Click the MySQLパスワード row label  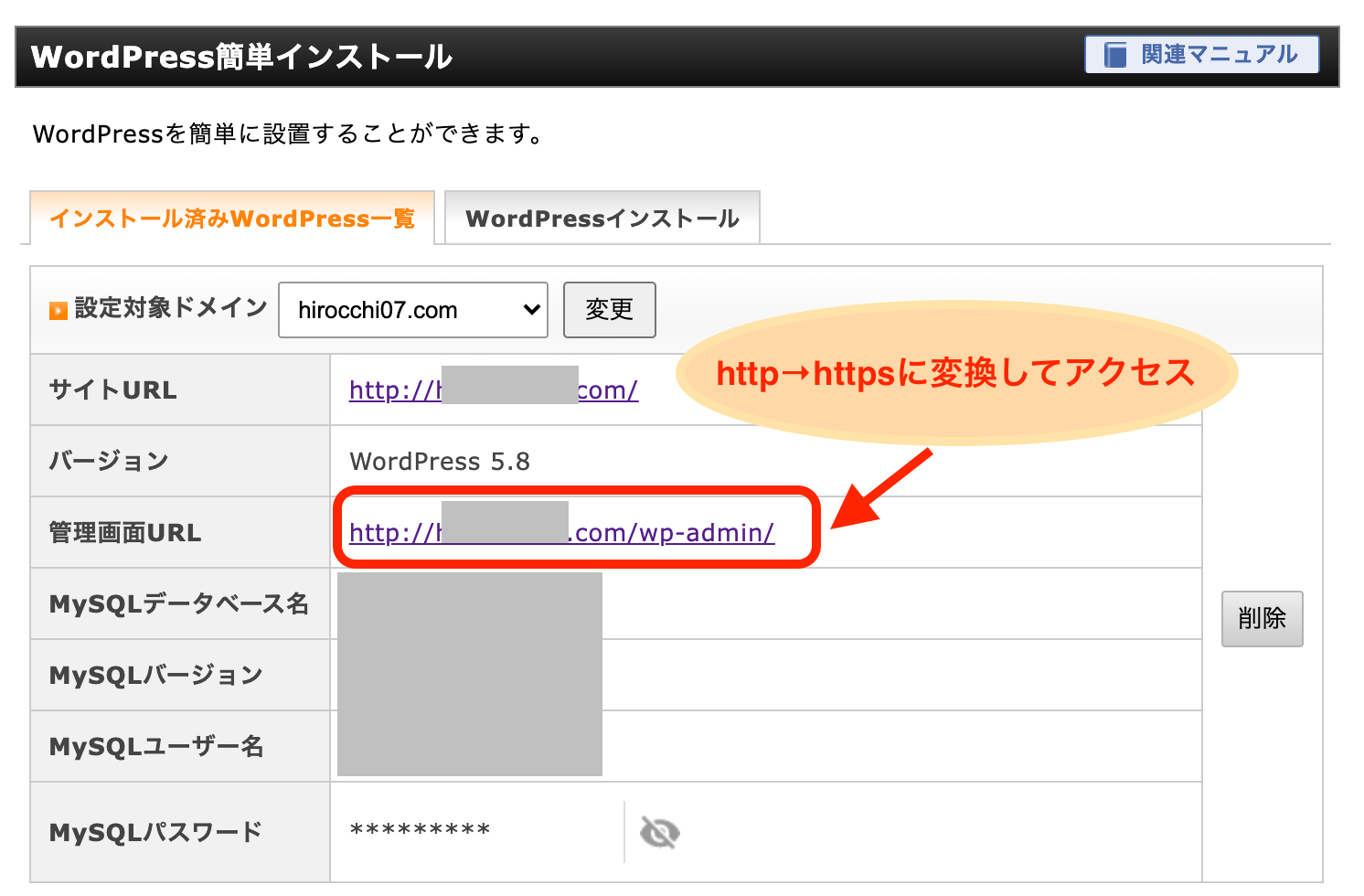156,833
